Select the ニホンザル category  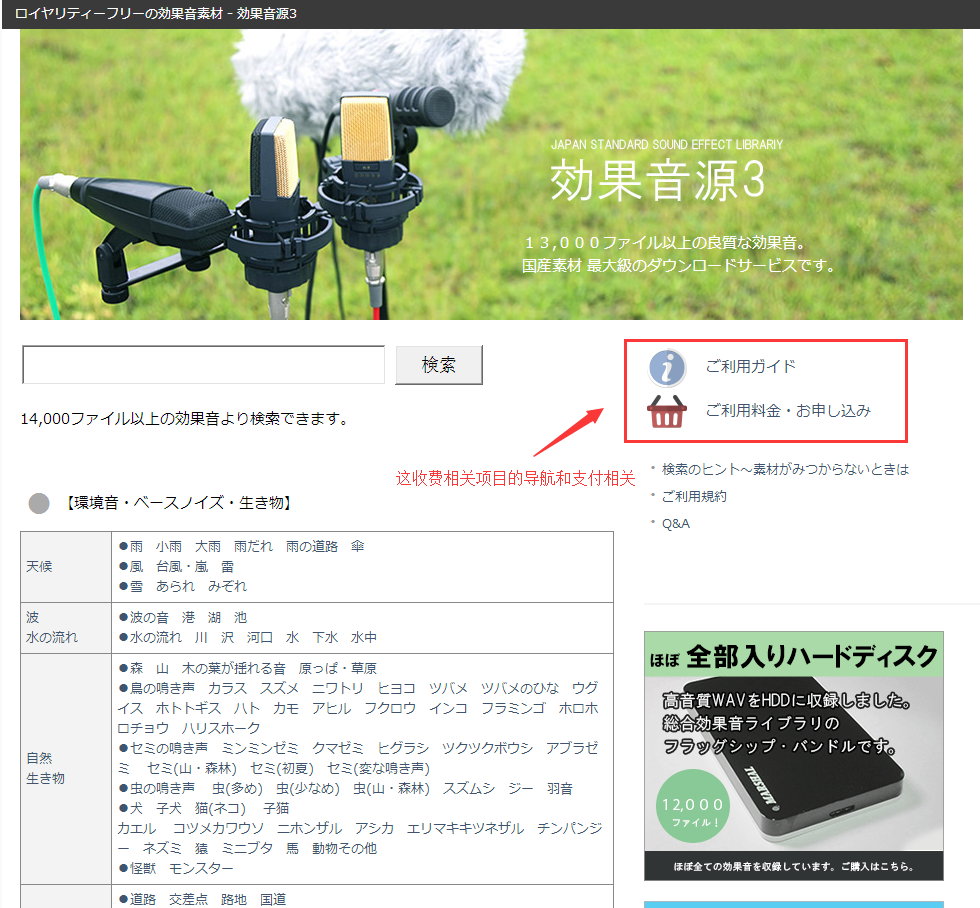pyautogui.click(x=309, y=829)
